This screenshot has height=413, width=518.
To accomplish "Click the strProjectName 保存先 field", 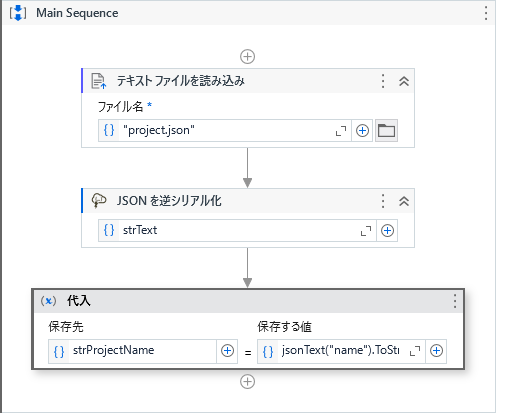I will pyautogui.click(x=132, y=351).
